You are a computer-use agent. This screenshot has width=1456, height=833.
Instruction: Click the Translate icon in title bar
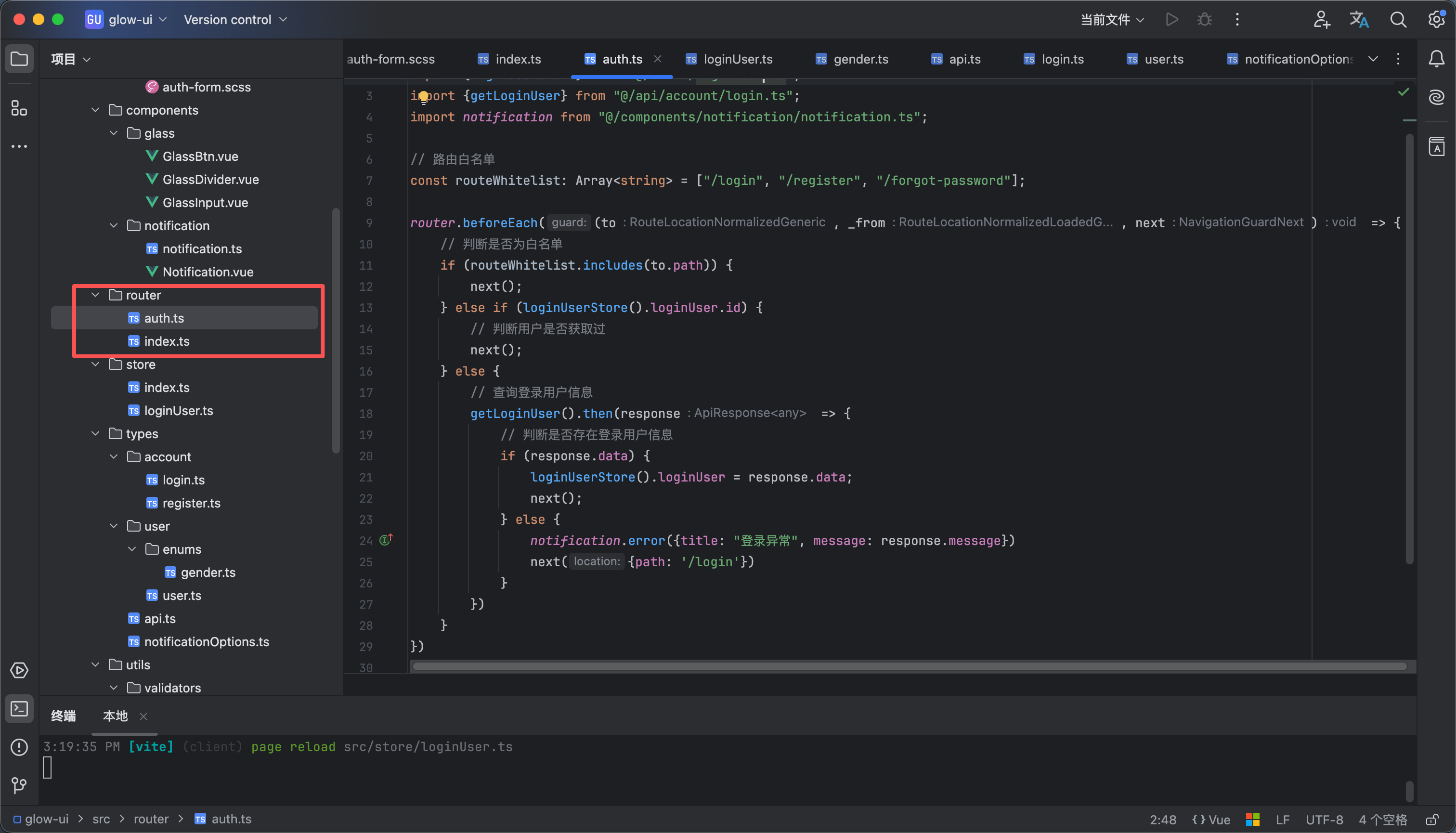(1359, 19)
